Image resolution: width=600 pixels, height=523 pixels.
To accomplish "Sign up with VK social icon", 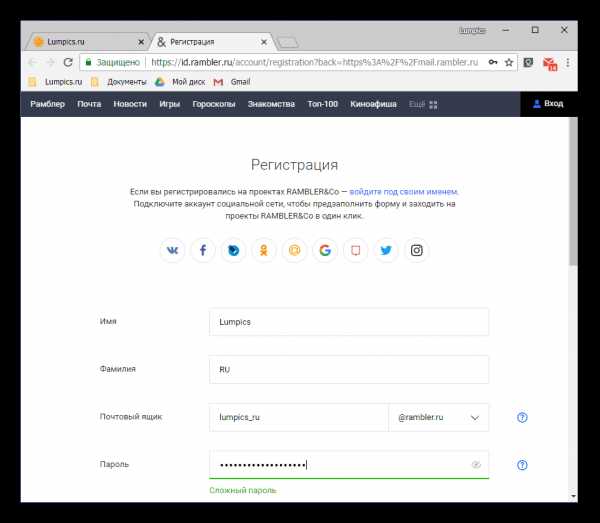I will tap(172, 250).
